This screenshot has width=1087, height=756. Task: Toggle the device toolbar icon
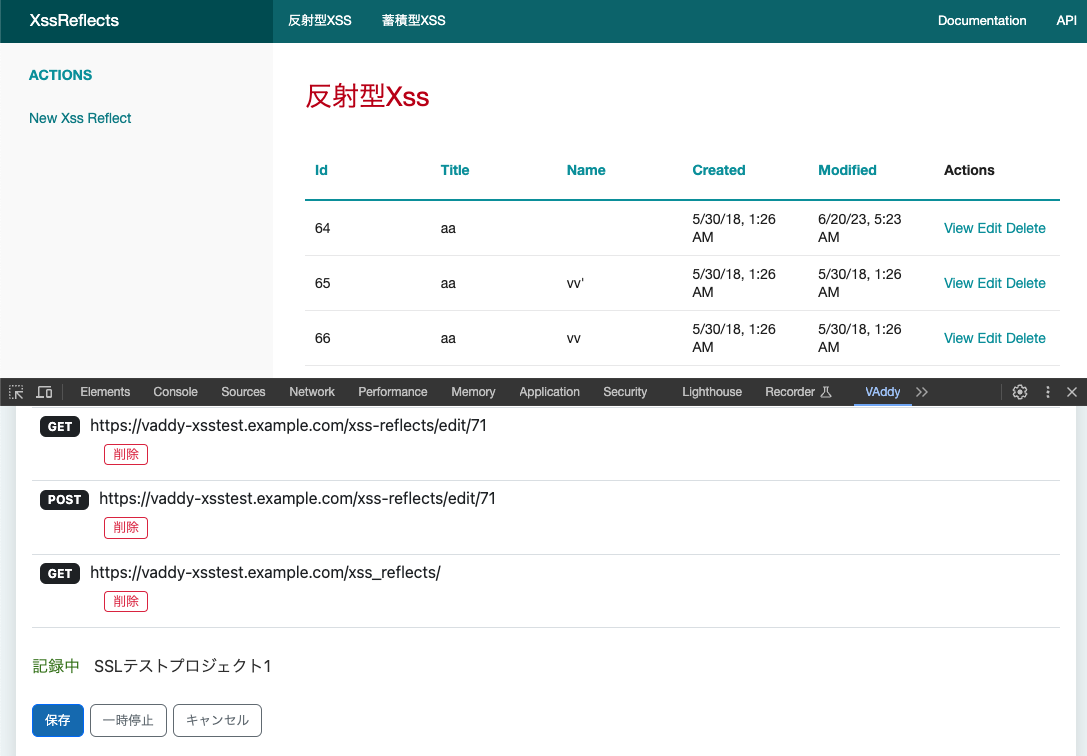(x=44, y=392)
